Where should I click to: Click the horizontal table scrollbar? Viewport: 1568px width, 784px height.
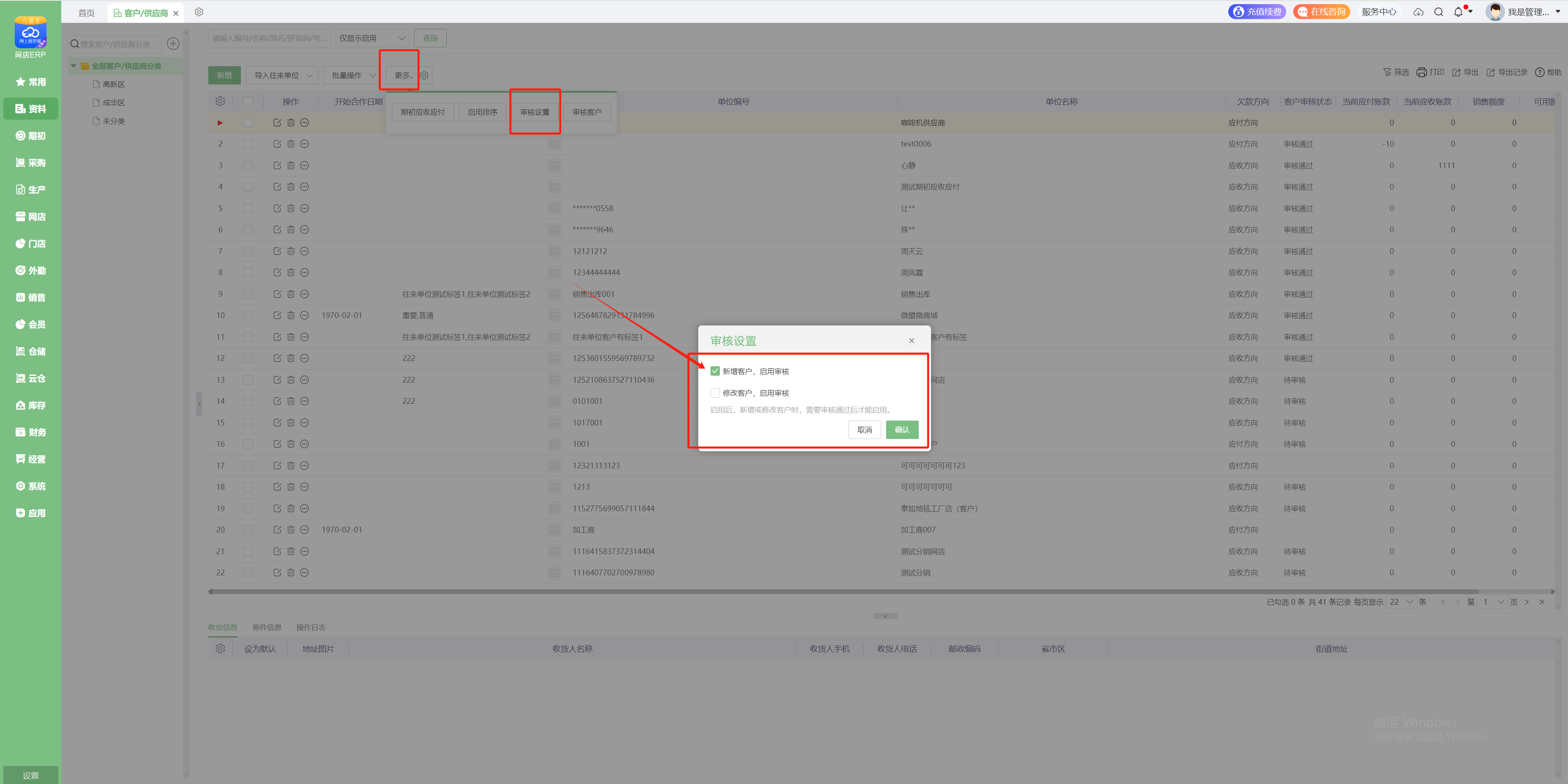click(x=843, y=591)
